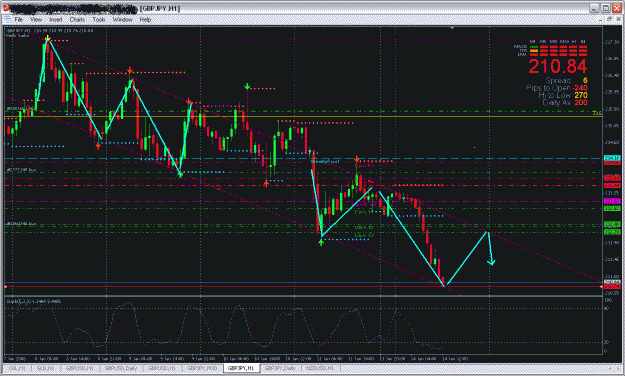625x376 pixels.
Task: Click the green down arrow above the dotted line
Action: (x=247, y=86)
